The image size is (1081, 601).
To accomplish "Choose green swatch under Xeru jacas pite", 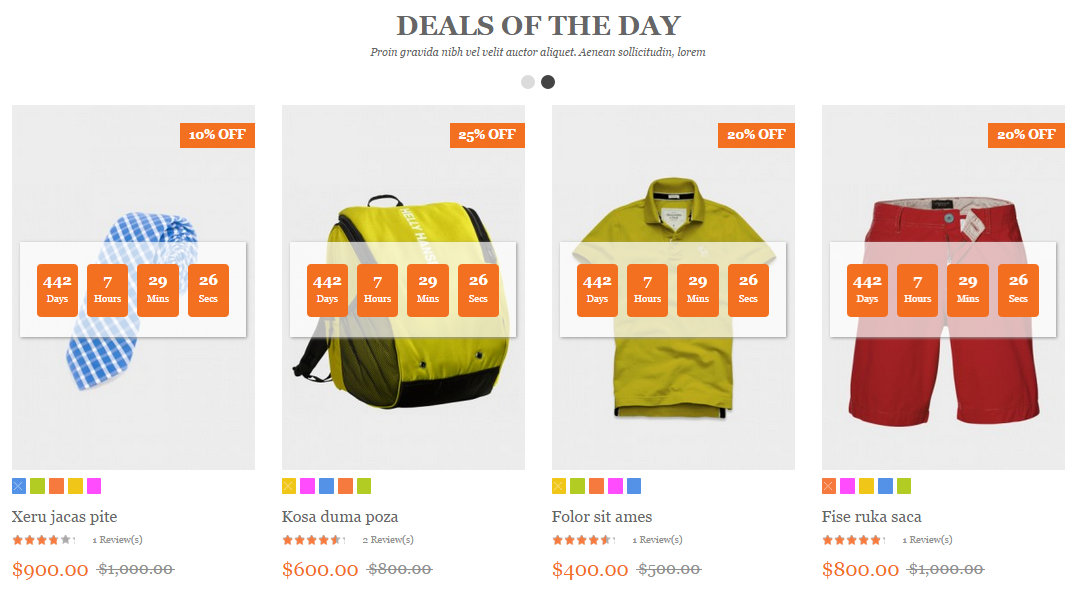I will 37,486.
